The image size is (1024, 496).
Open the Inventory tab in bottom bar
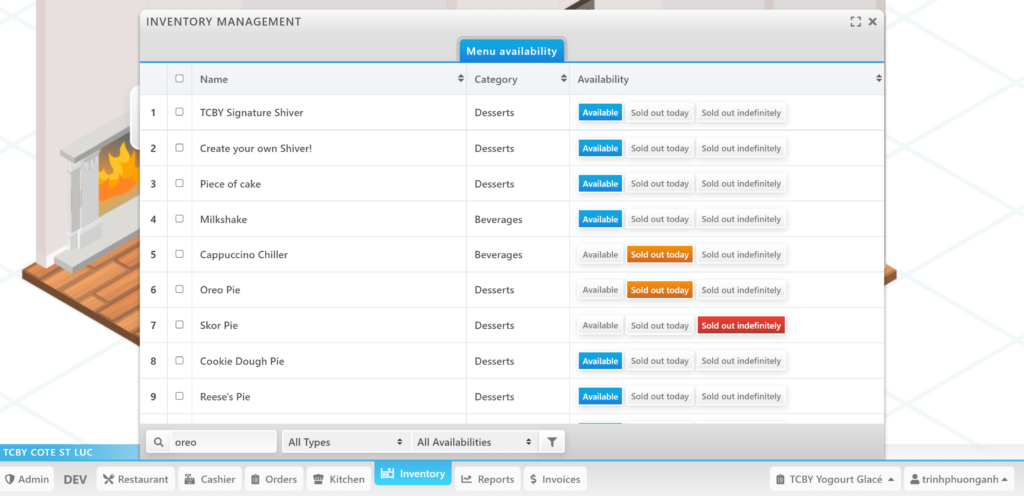412,474
